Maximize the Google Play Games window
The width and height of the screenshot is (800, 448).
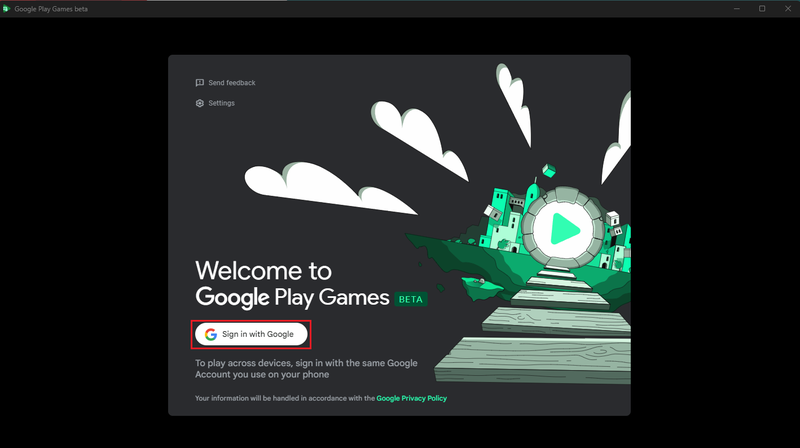(762, 9)
